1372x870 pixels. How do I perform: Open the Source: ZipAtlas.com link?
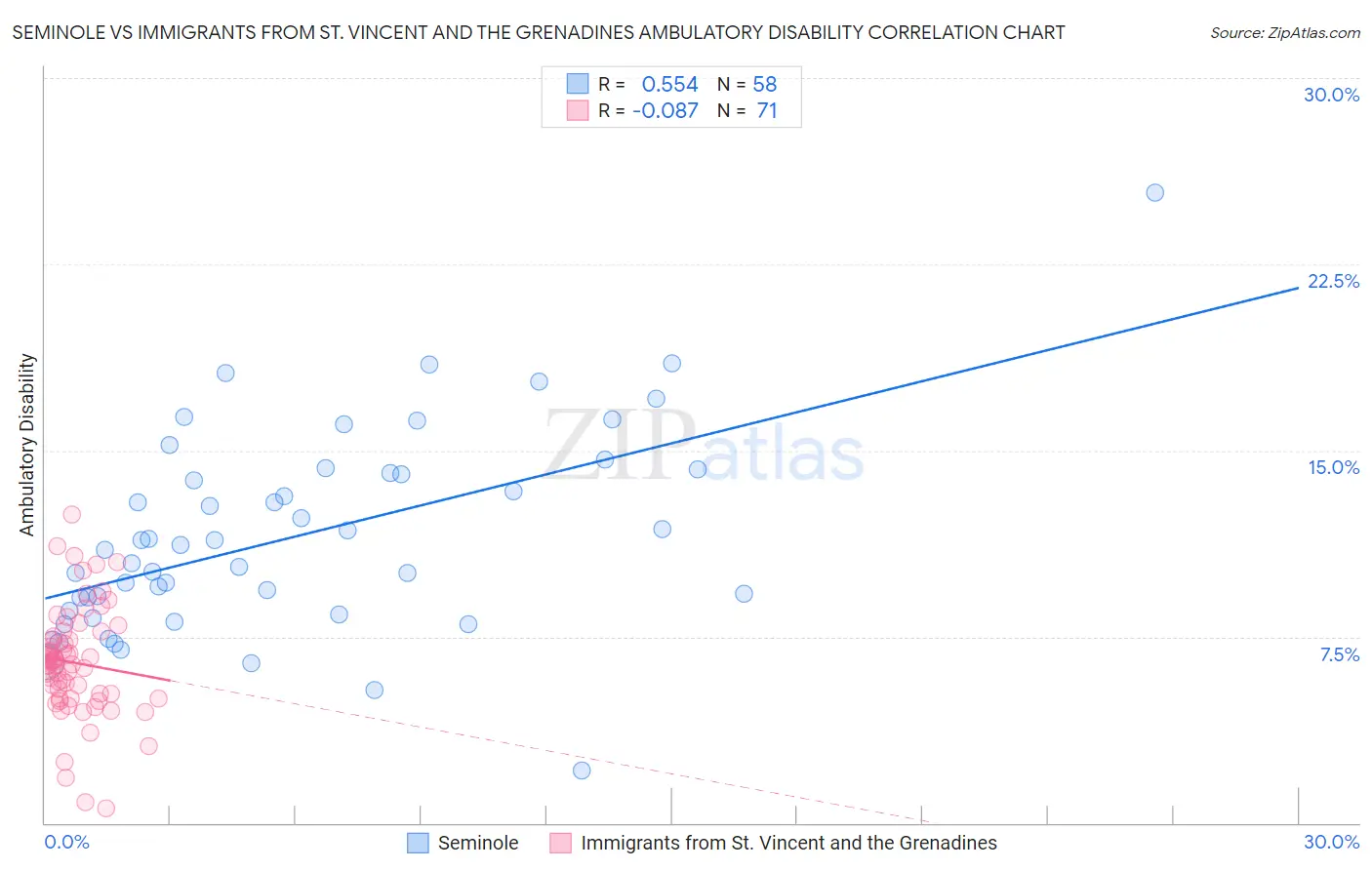(1285, 32)
